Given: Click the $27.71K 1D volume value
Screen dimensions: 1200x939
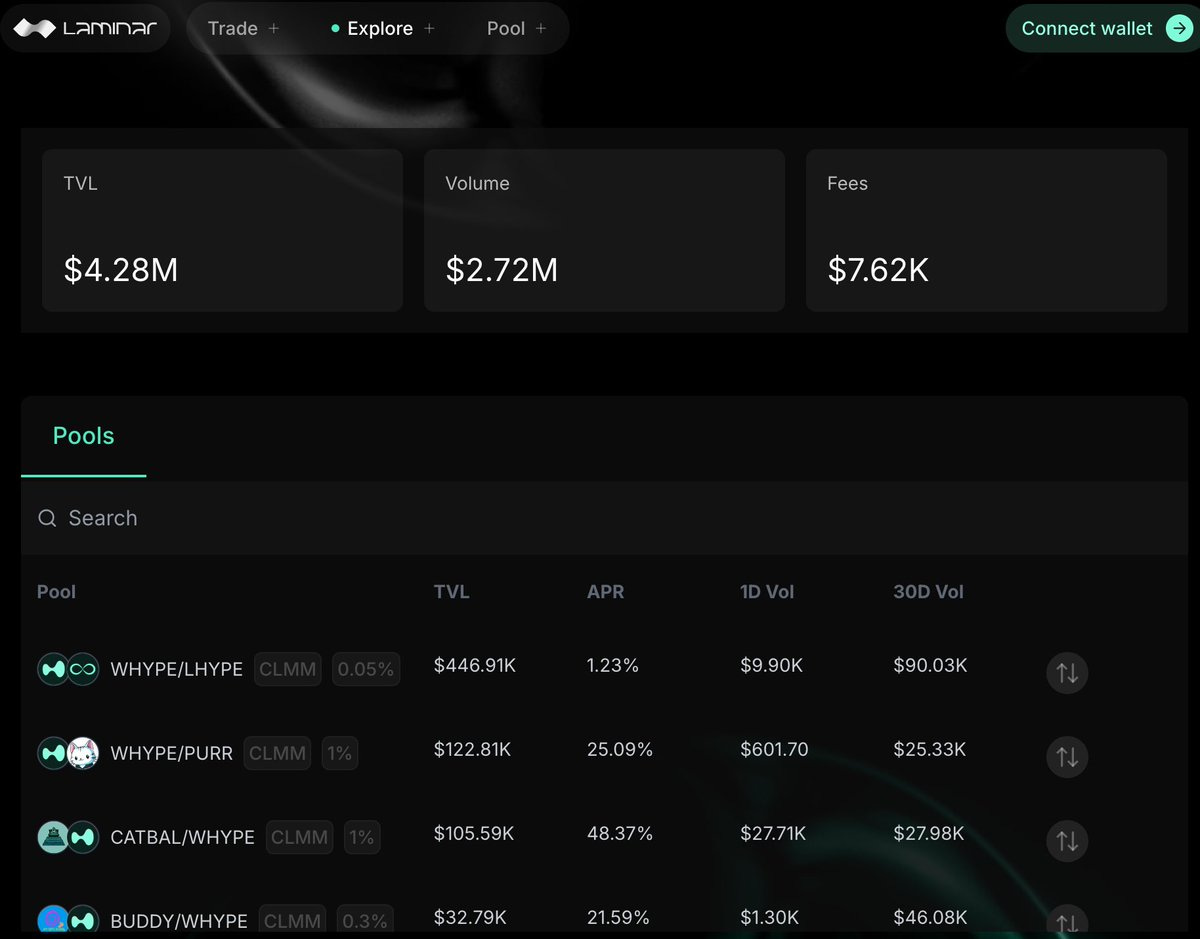Looking at the screenshot, I should tap(773, 833).
